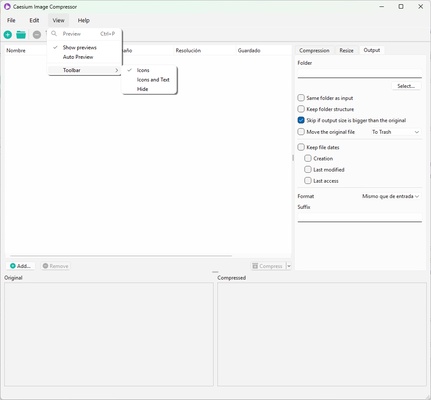This screenshot has height=400, width=431.
Task: Close the open View menu
Action: pyautogui.click(x=58, y=20)
